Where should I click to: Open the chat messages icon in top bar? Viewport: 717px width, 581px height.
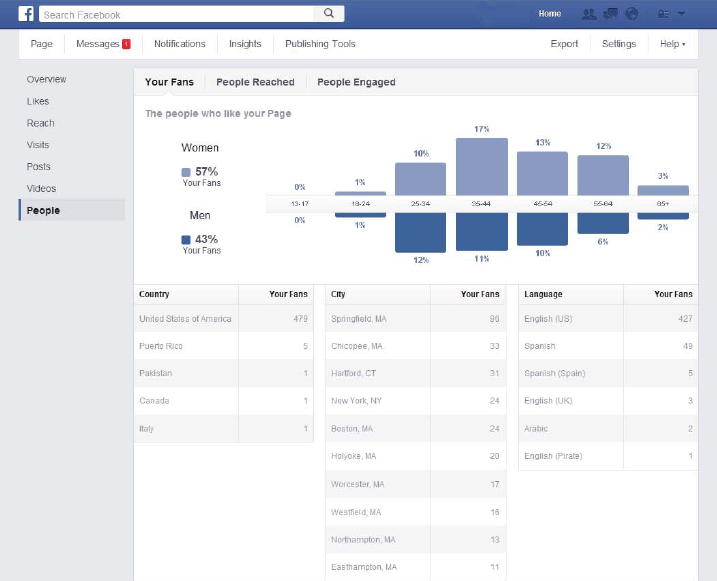pos(610,14)
